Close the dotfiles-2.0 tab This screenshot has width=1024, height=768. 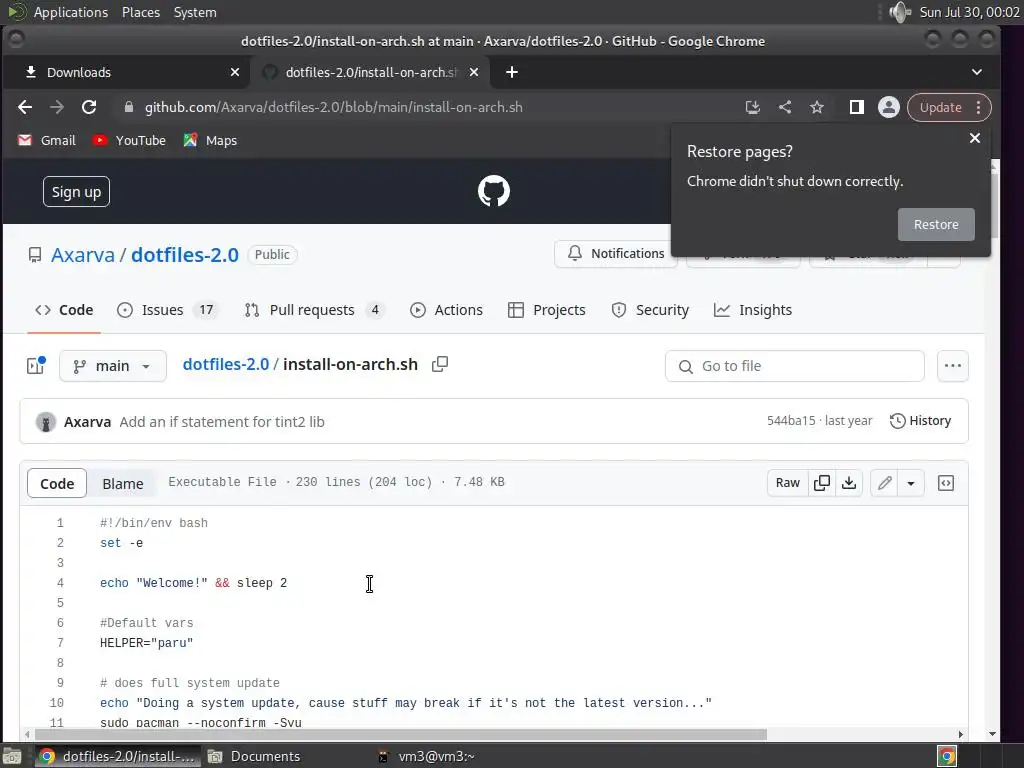[474, 72]
